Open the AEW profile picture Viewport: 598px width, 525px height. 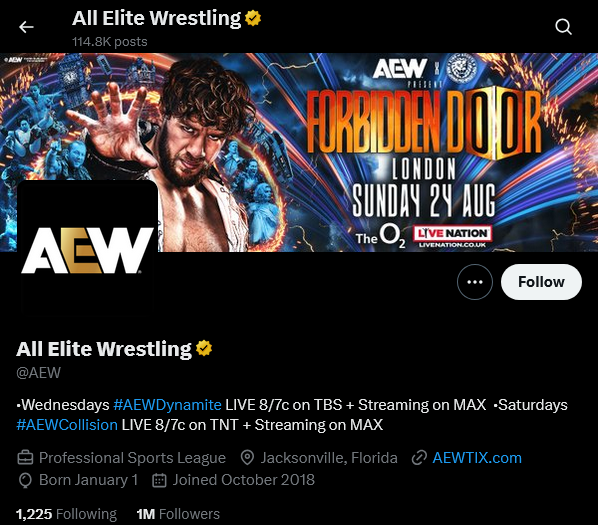point(87,247)
